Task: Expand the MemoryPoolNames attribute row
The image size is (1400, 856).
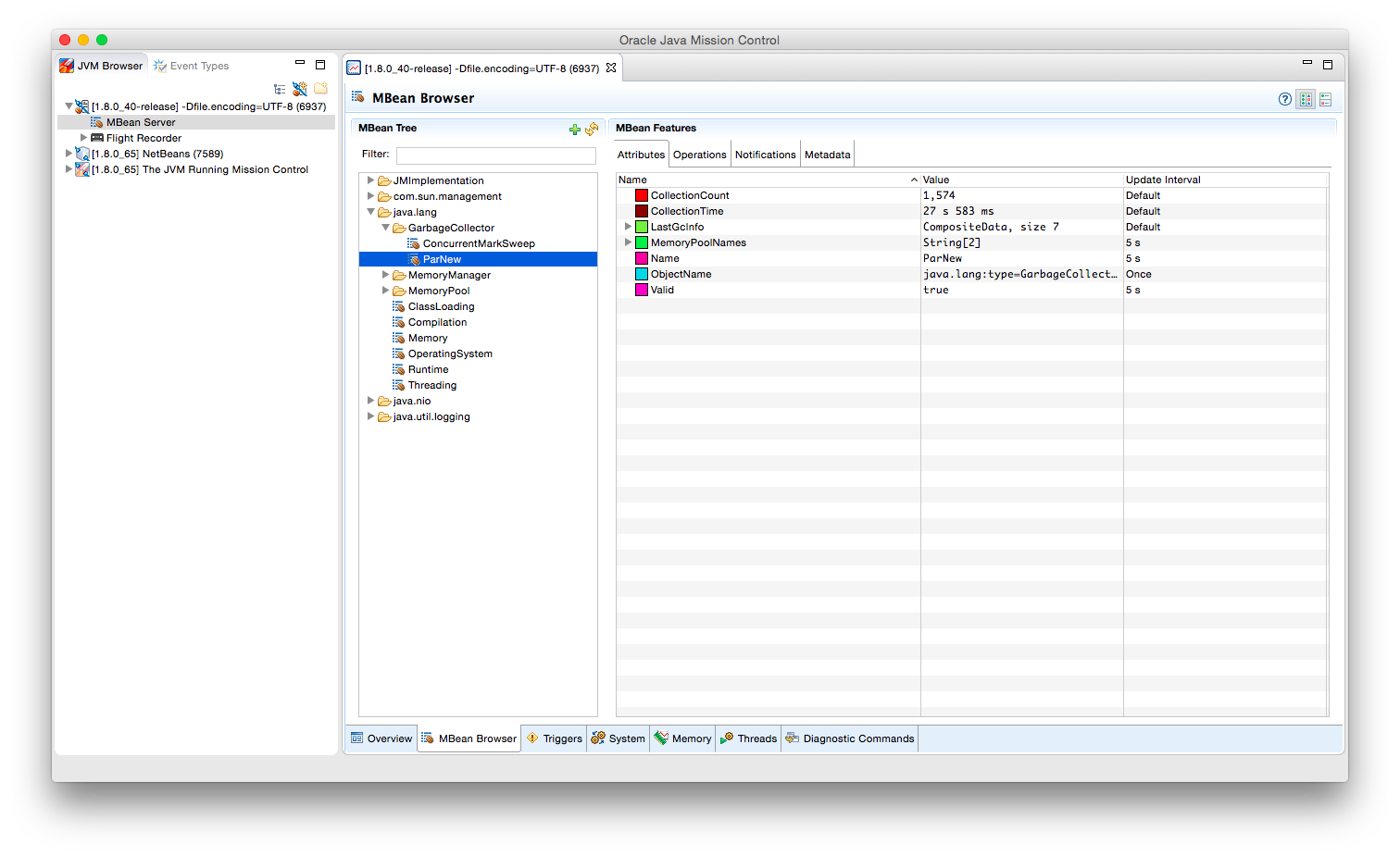Action: pyautogui.click(x=628, y=242)
